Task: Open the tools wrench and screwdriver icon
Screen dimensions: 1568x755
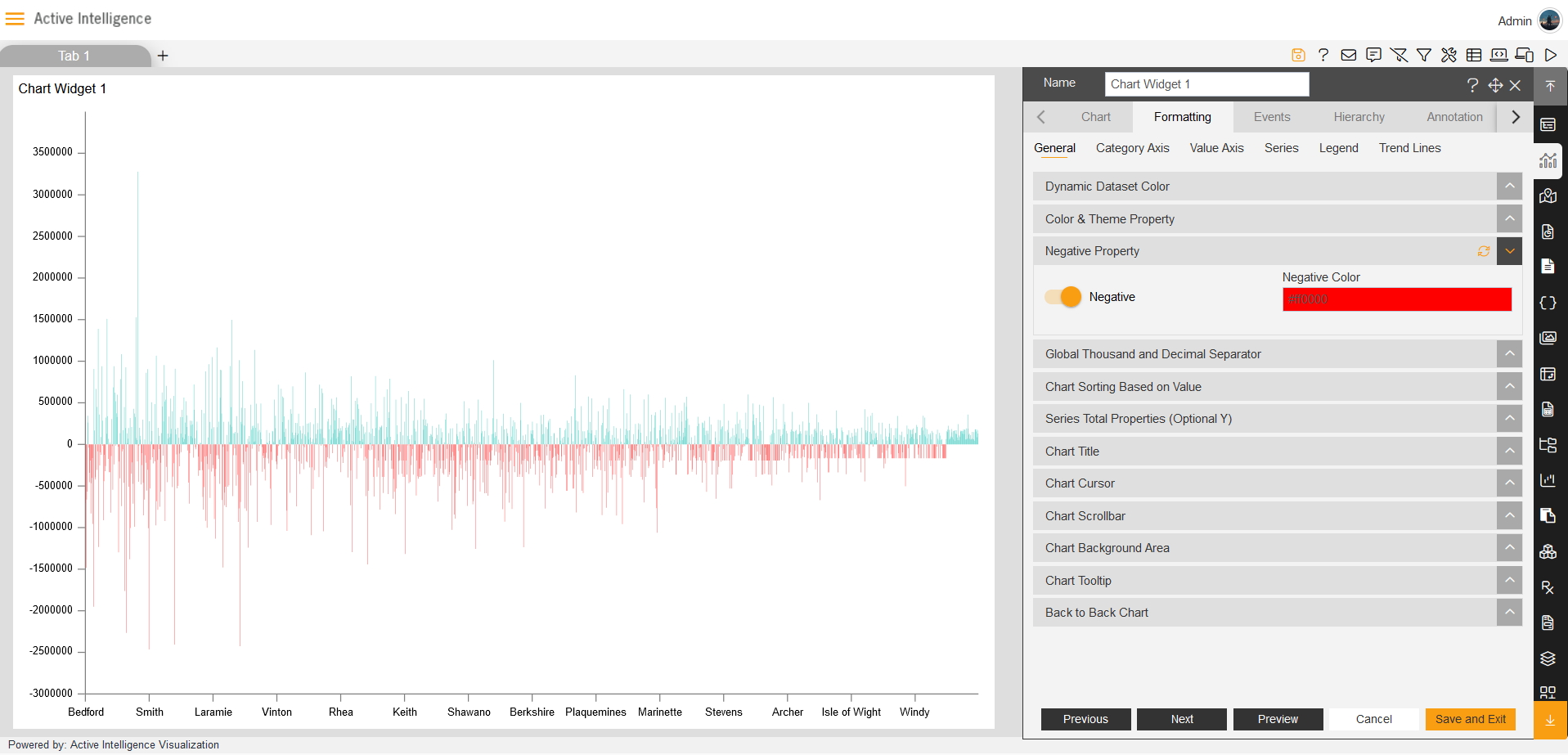Action: pos(1449,55)
